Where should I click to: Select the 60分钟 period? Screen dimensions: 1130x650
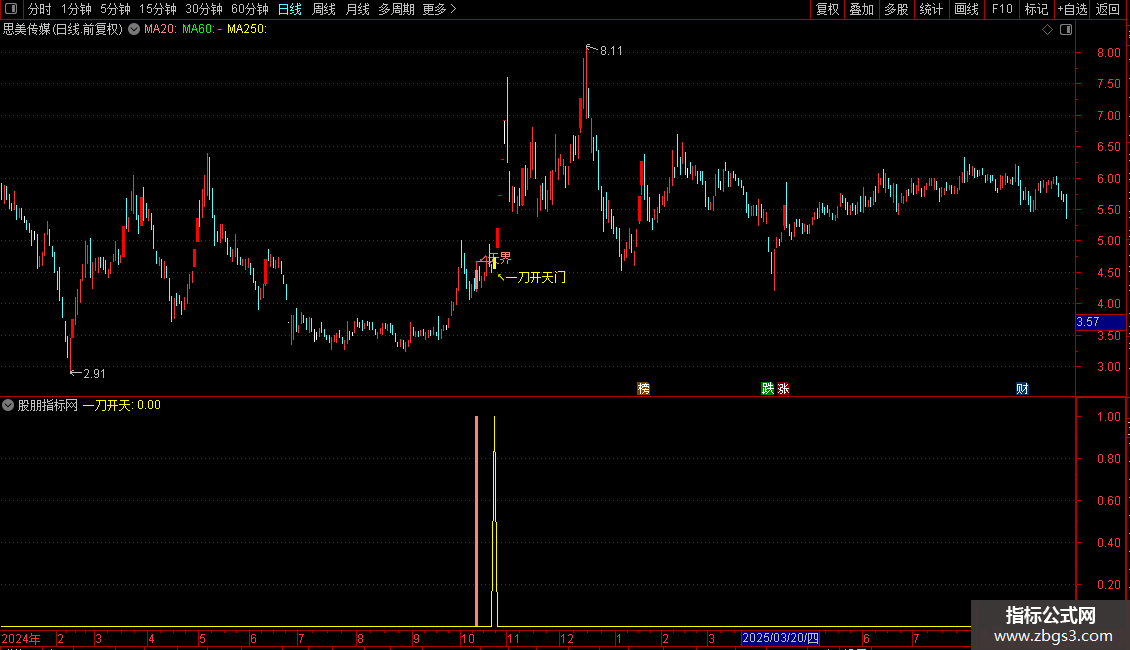click(249, 9)
